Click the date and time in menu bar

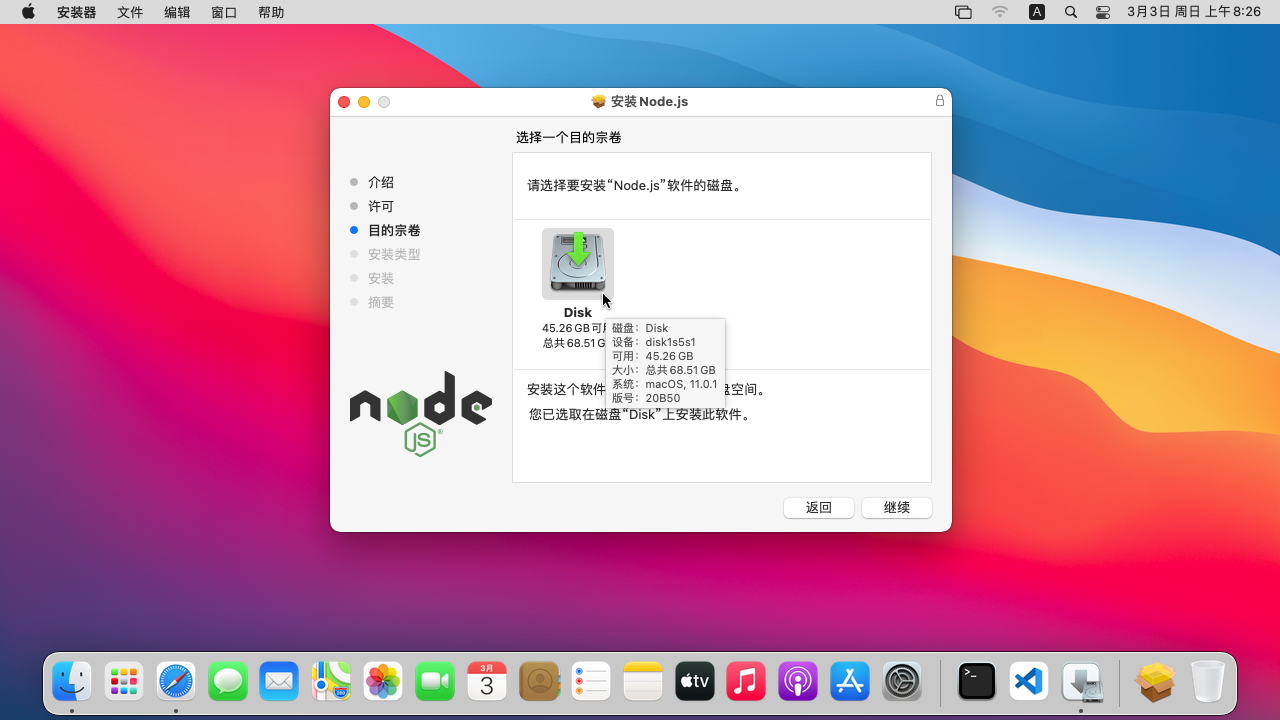point(1194,12)
